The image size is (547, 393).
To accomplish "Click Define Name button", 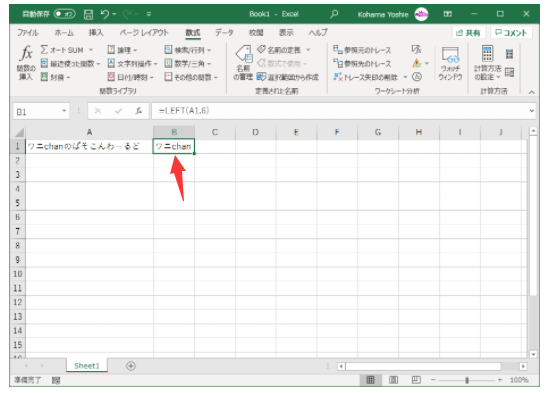I will [x=279, y=50].
